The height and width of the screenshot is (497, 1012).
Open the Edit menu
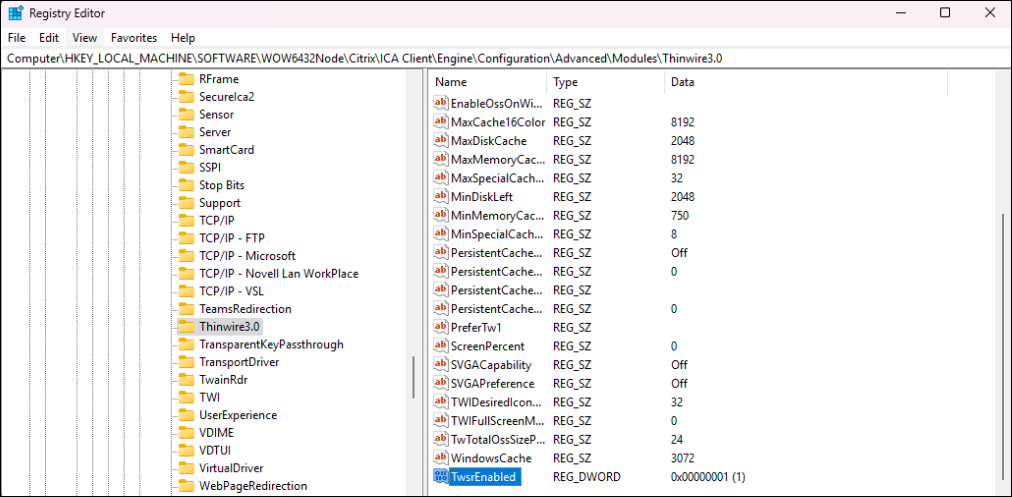click(49, 37)
